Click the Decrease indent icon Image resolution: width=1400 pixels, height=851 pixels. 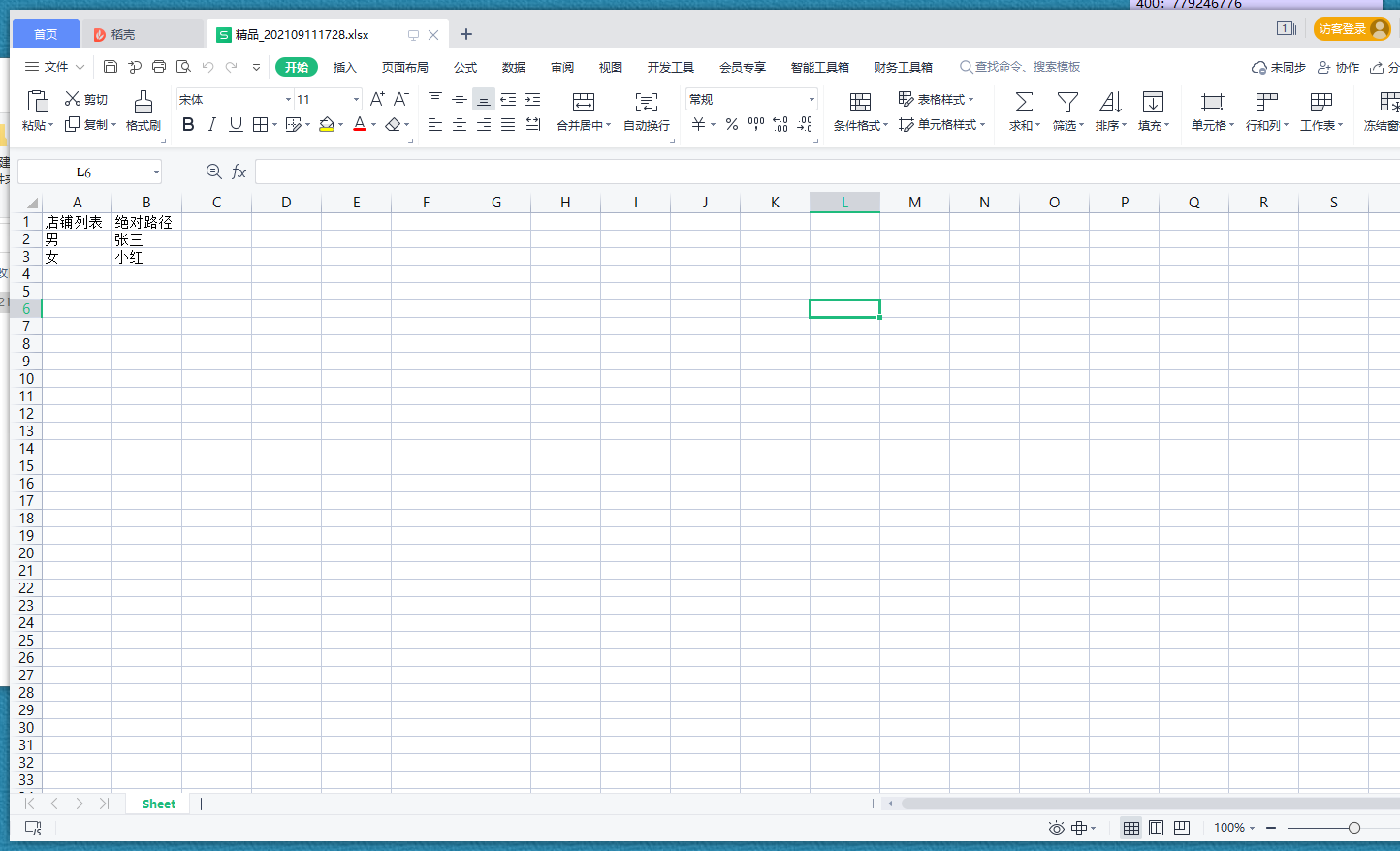pyautogui.click(x=508, y=99)
